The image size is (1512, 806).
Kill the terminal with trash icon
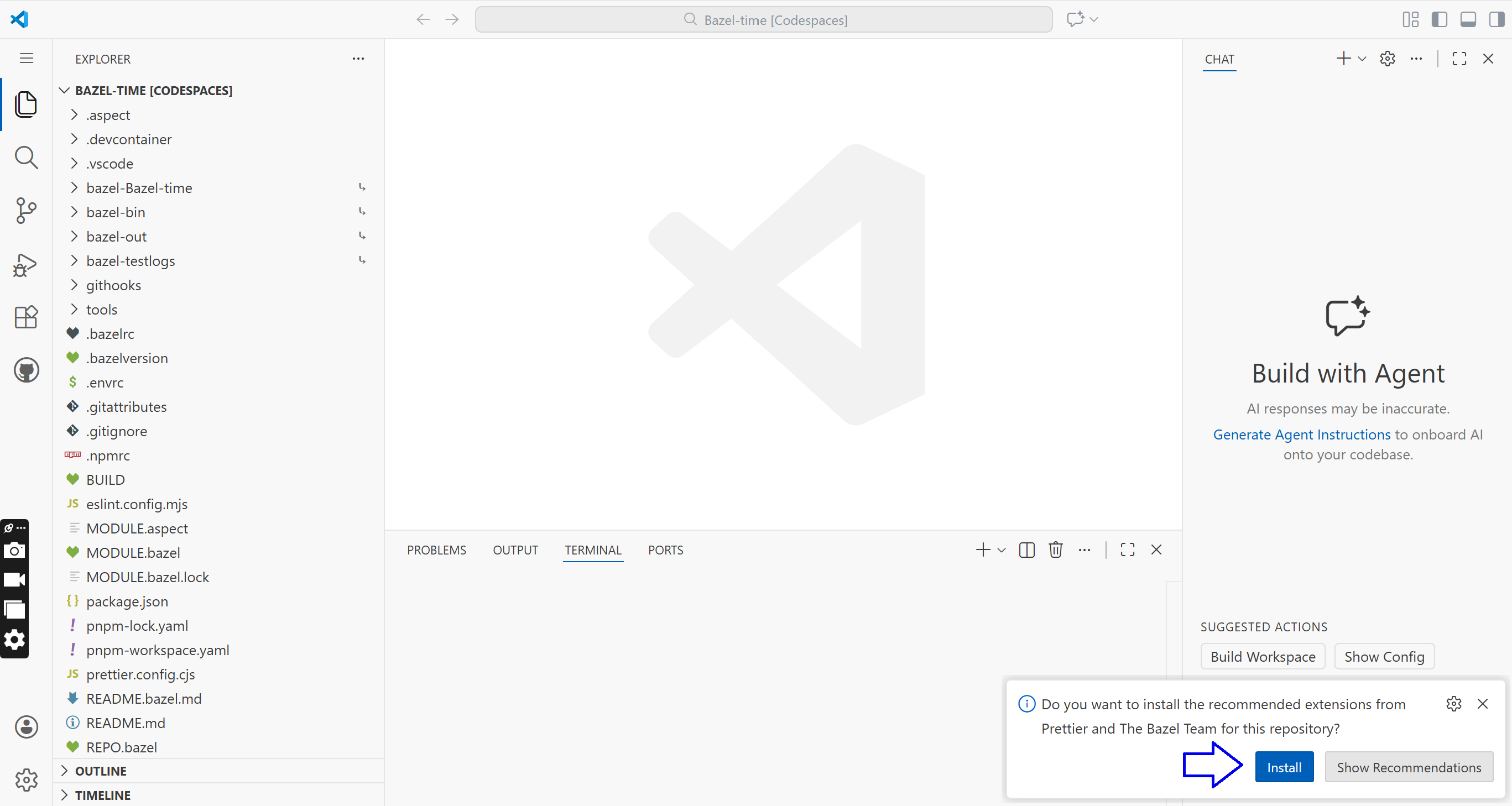[1055, 549]
